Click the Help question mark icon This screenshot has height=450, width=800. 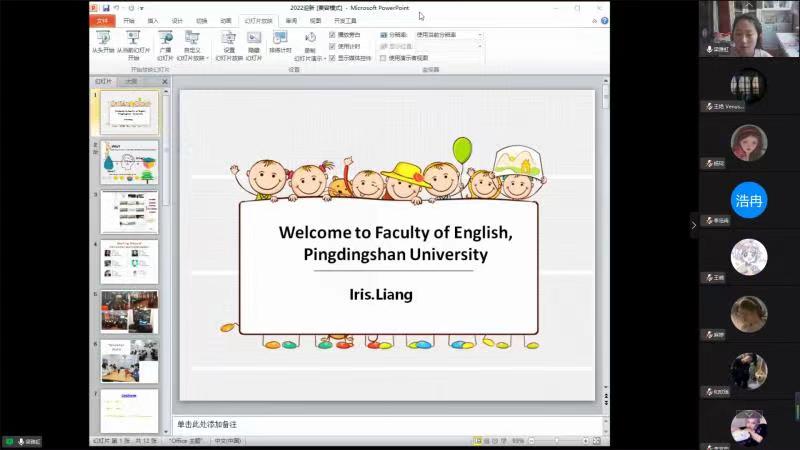coord(604,20)
